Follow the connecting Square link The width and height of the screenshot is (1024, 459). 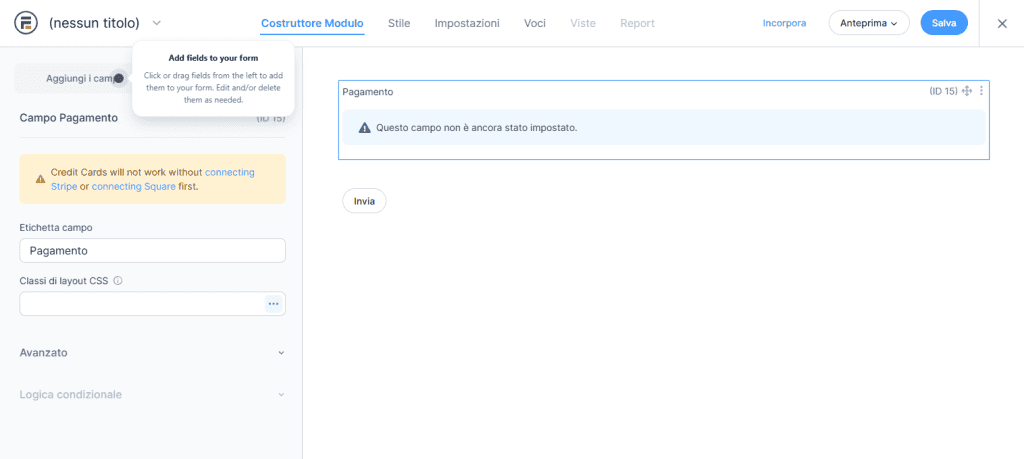tap(132, 186)
